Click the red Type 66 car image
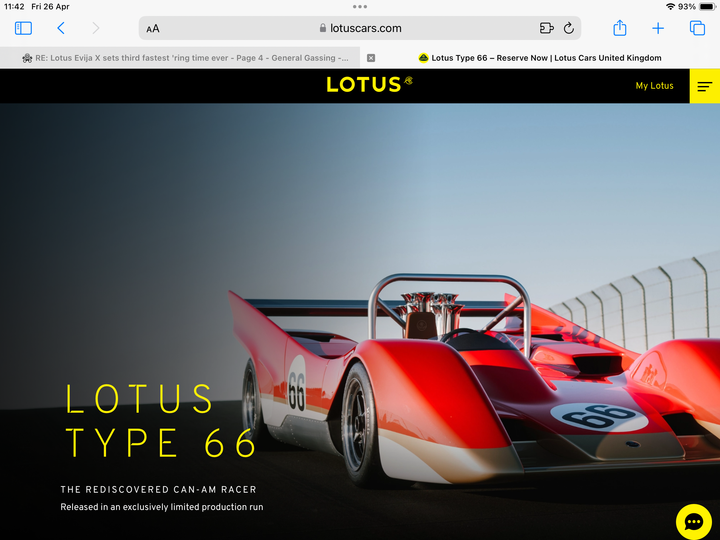The image size is (720, 540). click(x=473, y=381)
